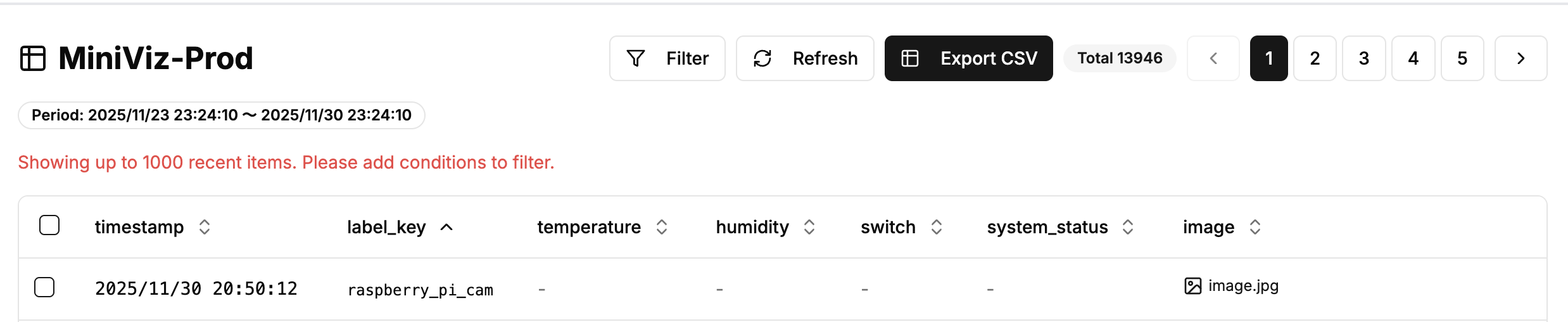1568x322 pixels.
Task: Sort by system_status column arrows
Action: (1128, 227)
